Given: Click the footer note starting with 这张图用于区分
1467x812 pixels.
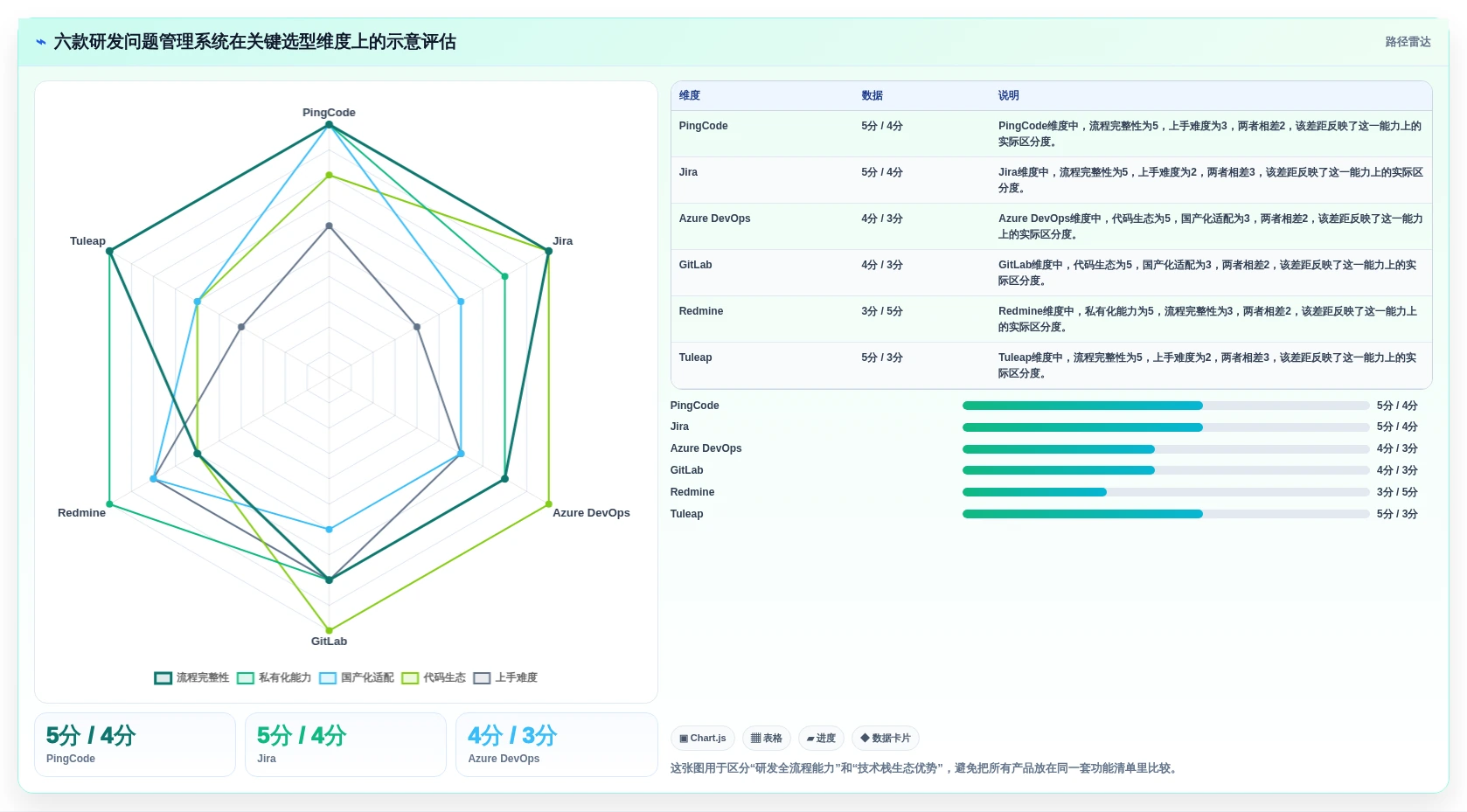Looking at the screenshot, I should coord(926,768).
